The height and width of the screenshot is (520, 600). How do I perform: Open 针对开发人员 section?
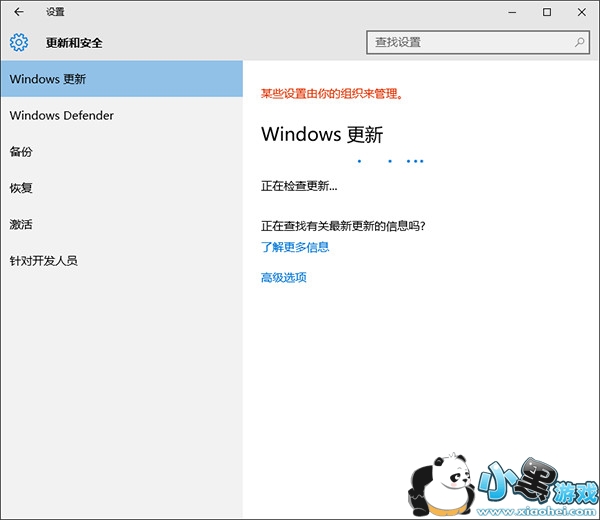[x=122, y=261]
